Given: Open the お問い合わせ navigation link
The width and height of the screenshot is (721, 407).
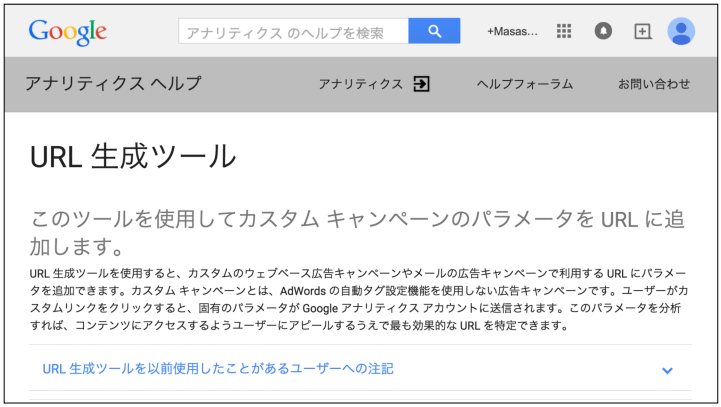Looking at the screenshot, I should 654,84.
